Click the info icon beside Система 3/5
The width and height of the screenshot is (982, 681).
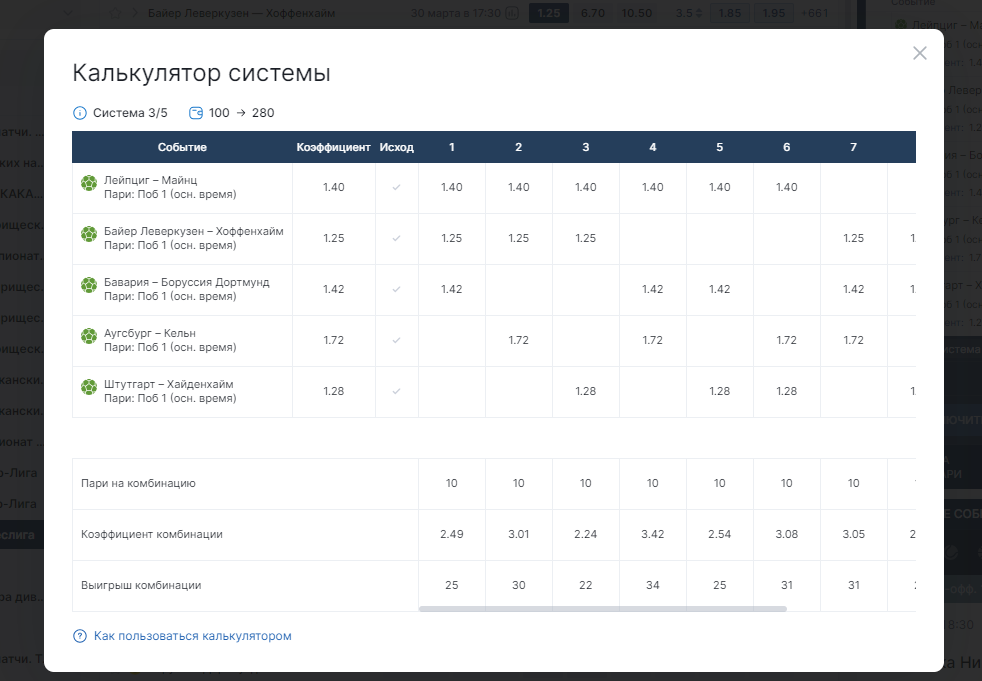pos(80,113)
